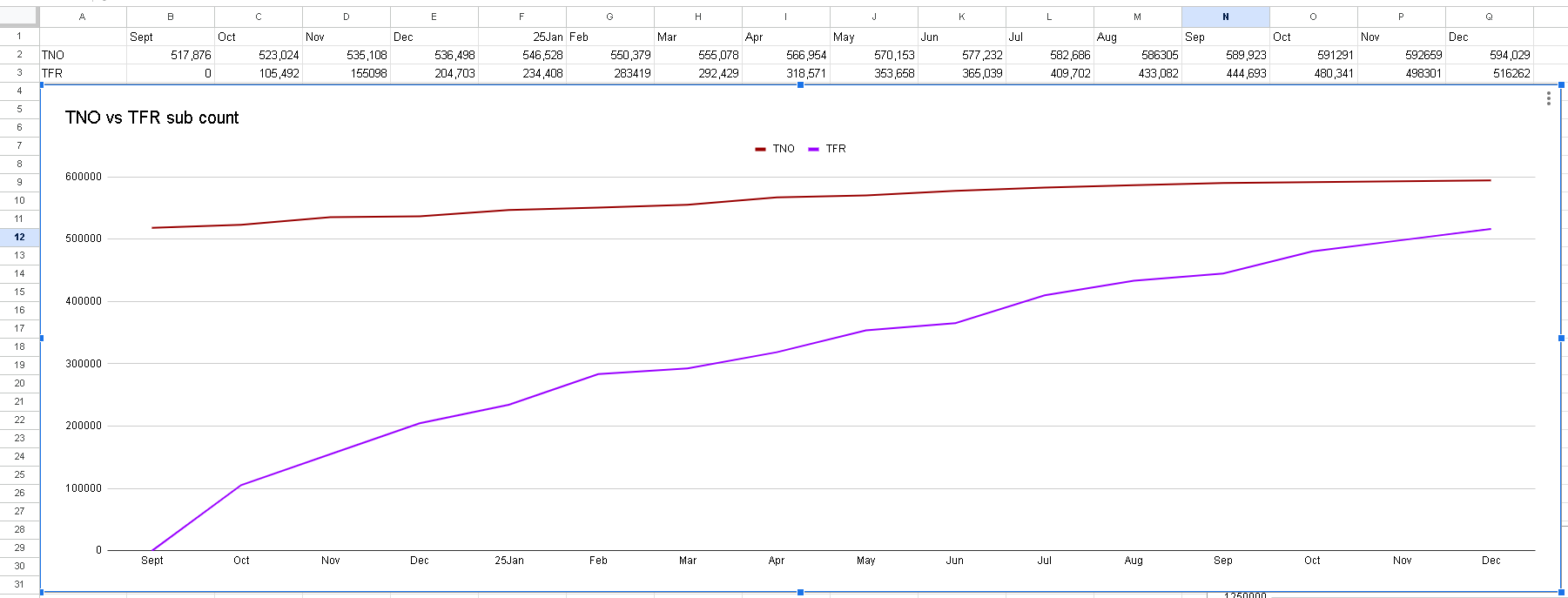
Task: Select row 3 header
Action: pos(19,73)
